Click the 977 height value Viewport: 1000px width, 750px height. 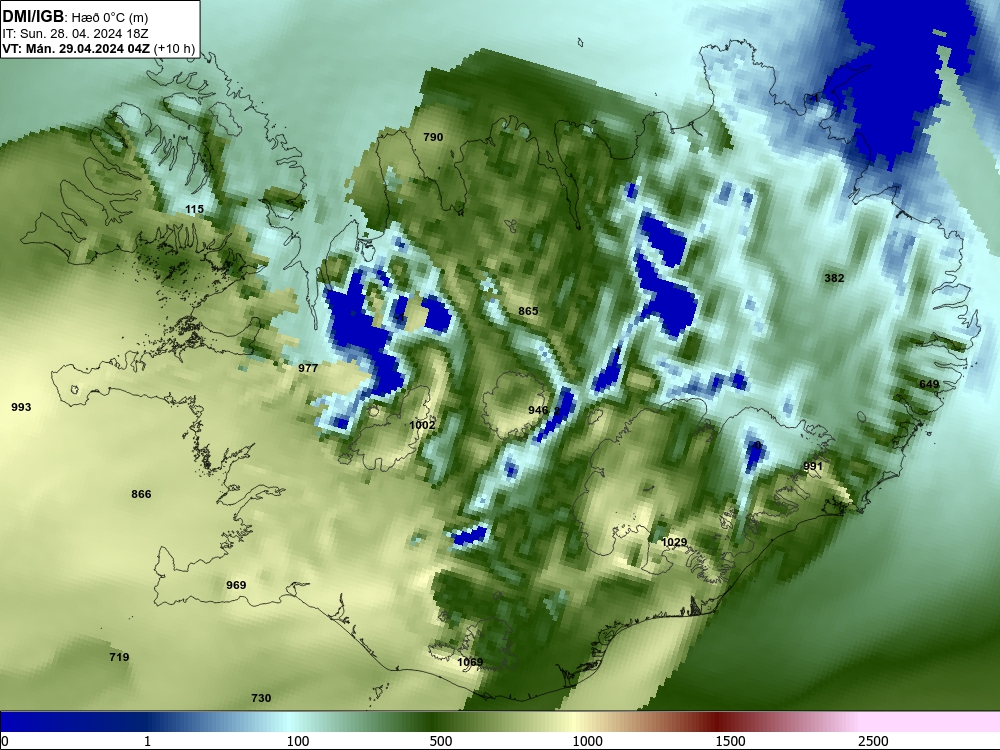coord(308,368)
